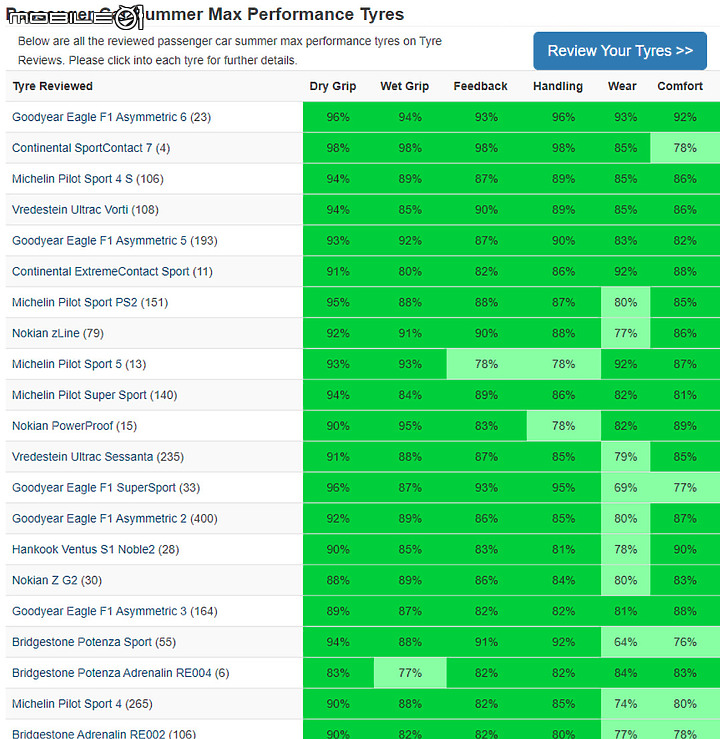Sort by Comfort column header

pyautogui.click(x=680, y=86)
